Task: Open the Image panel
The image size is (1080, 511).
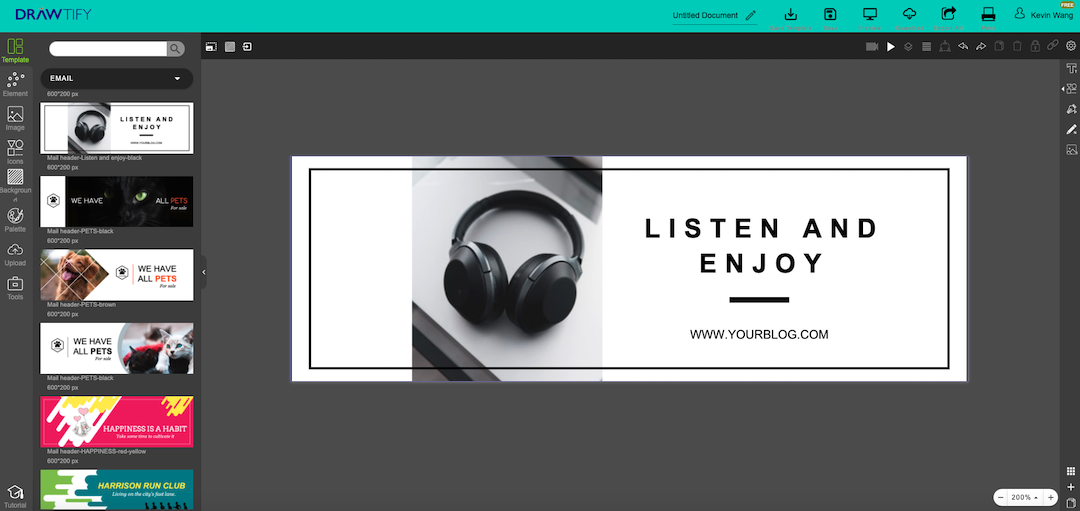Action: pos(15,118)
